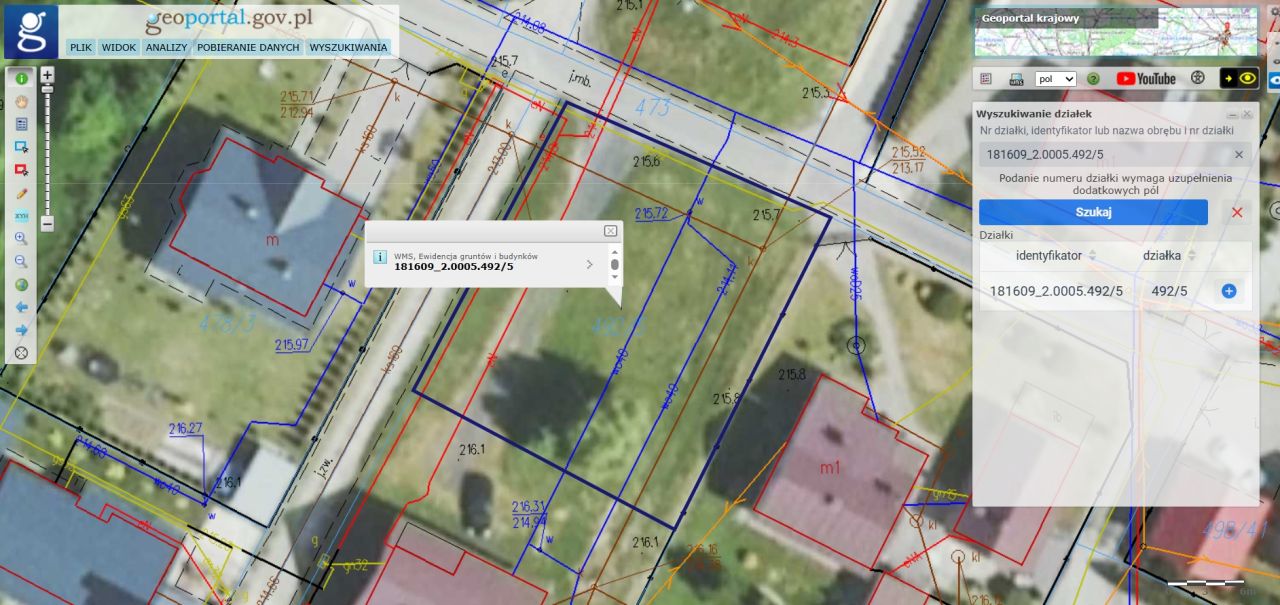
Task: Select the green info identify tool
Action: (x=21, y=78)
